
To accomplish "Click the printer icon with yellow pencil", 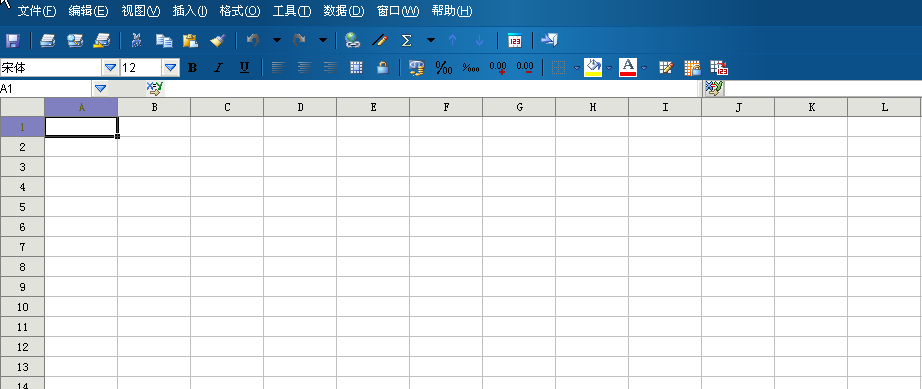I will pyautogui.click(x=102, y=41).
